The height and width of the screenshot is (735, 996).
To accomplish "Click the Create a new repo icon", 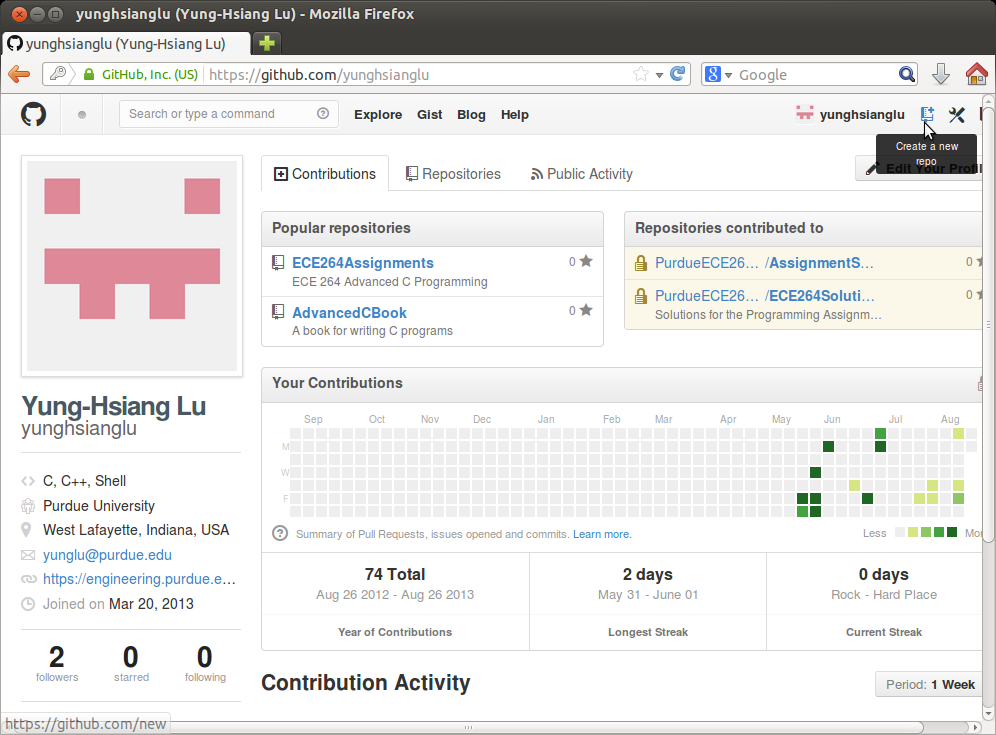I will click(x=927, y=115).
